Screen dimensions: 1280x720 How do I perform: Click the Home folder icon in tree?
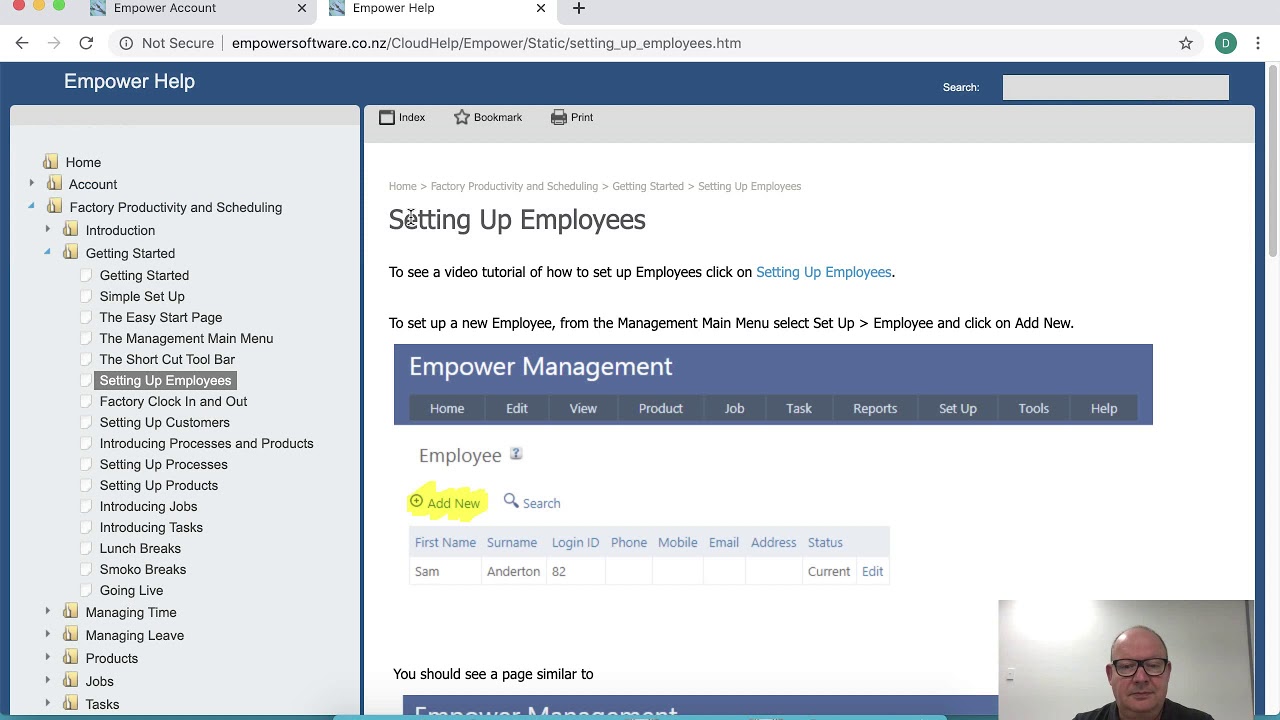click(x=50, y=162)
